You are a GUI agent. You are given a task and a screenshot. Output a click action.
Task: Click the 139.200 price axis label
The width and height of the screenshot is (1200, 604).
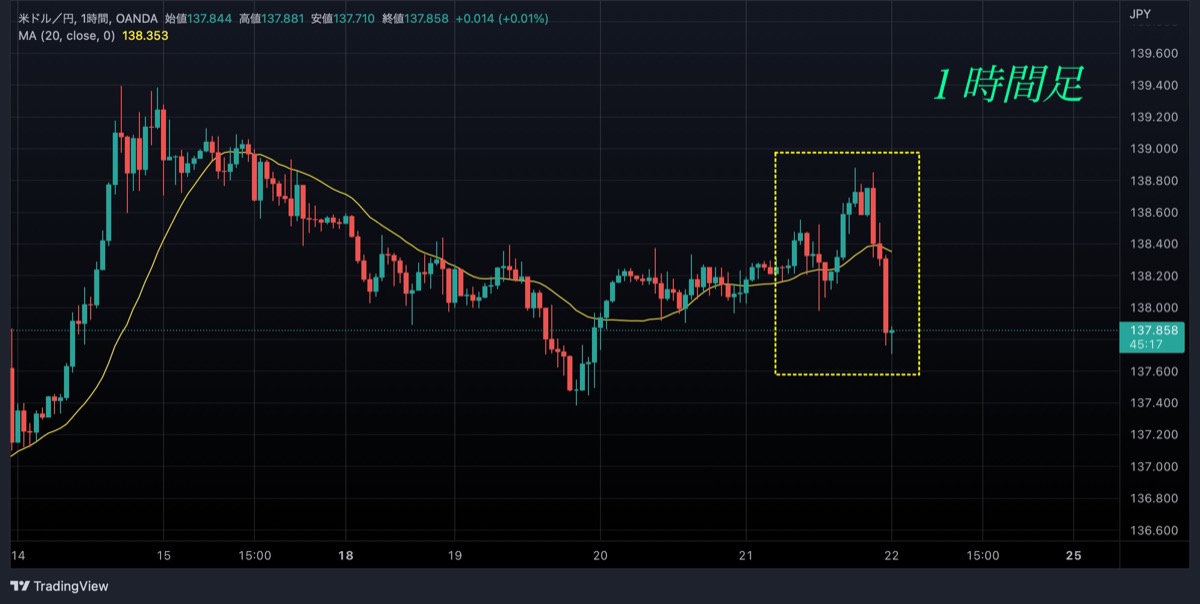tap(1152, 118)
